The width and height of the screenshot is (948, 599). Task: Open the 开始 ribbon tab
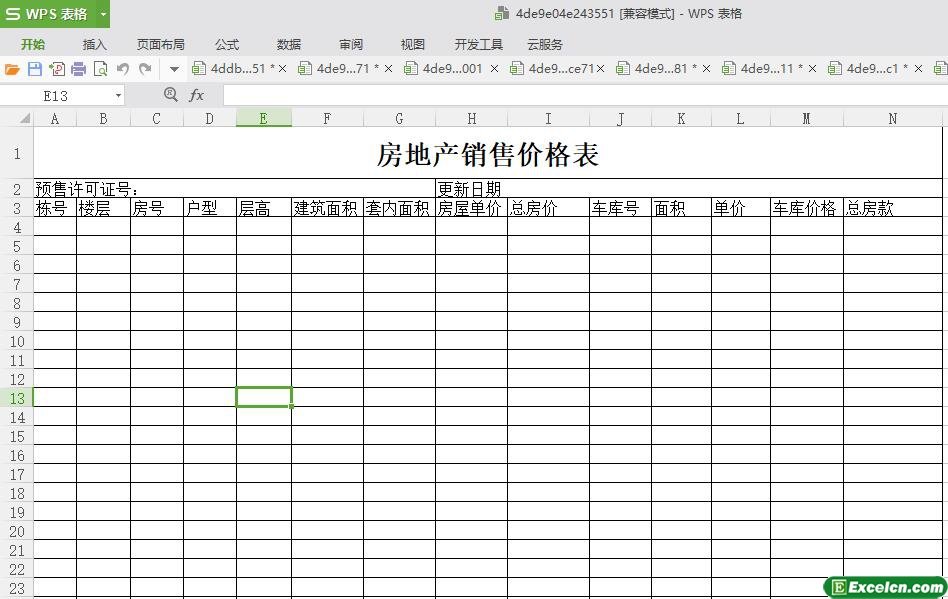[x=33, y=45]
